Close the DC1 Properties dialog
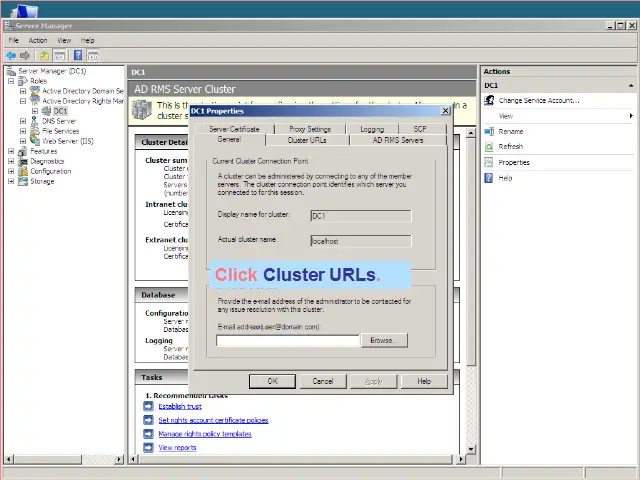This screenshot has height=480, width=640. pyautogui.click(x=446, y=111)
